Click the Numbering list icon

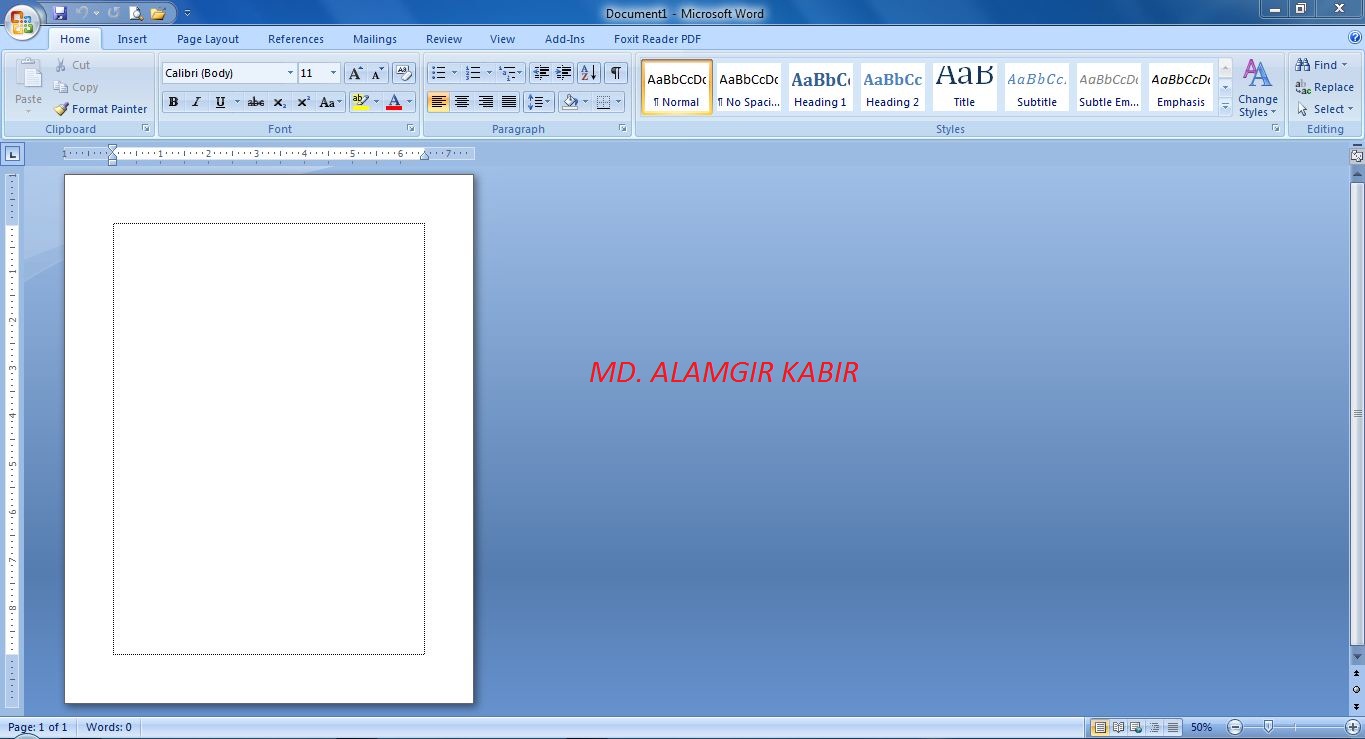(x=474, y=73)
